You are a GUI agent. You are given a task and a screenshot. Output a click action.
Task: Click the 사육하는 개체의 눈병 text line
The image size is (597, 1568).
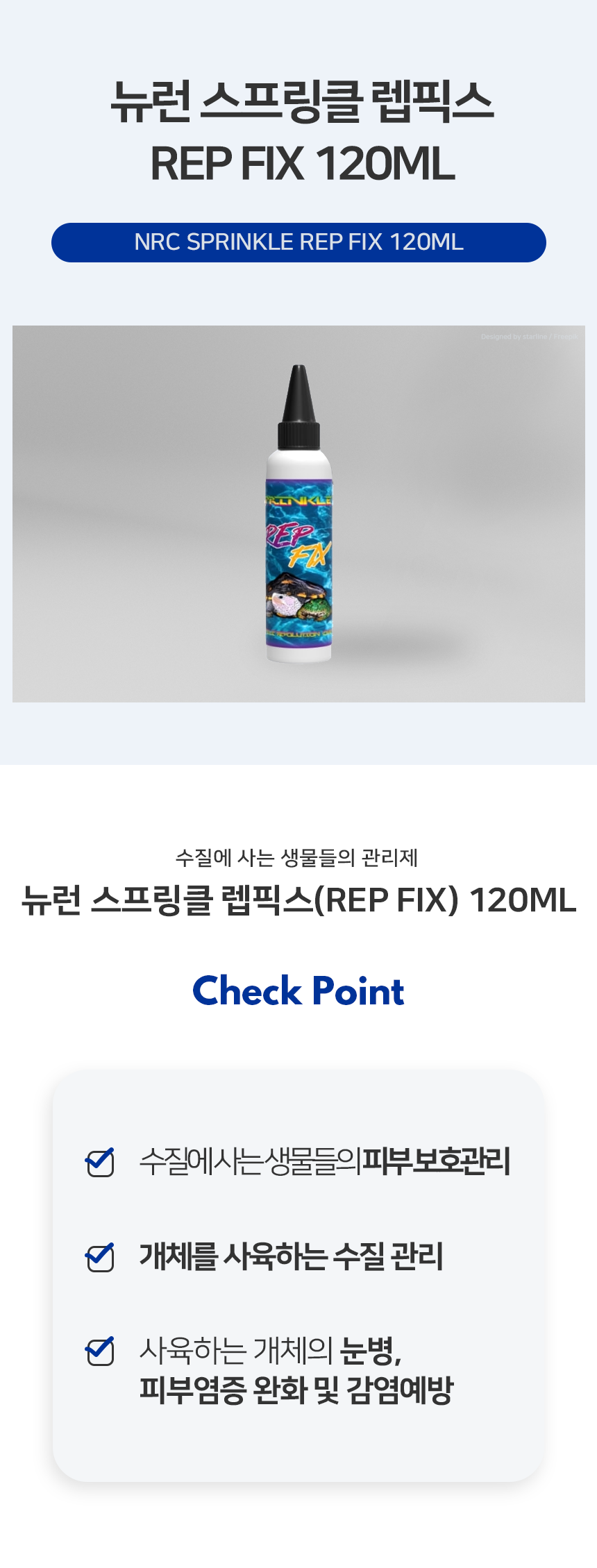coord(271,1350)
